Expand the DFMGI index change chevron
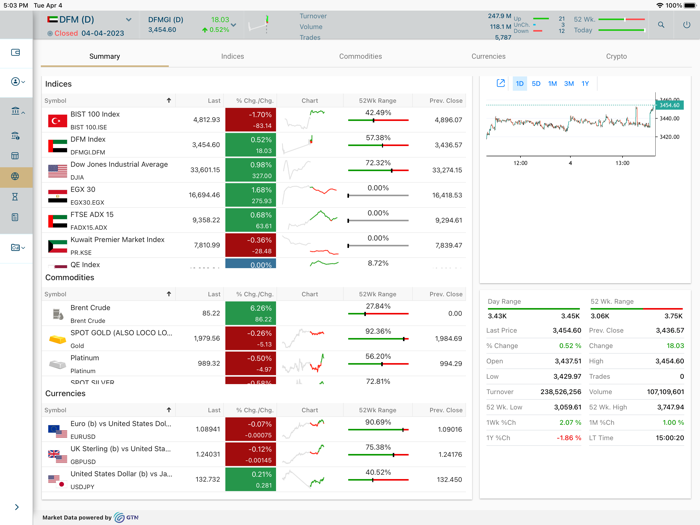 point(233,25)
